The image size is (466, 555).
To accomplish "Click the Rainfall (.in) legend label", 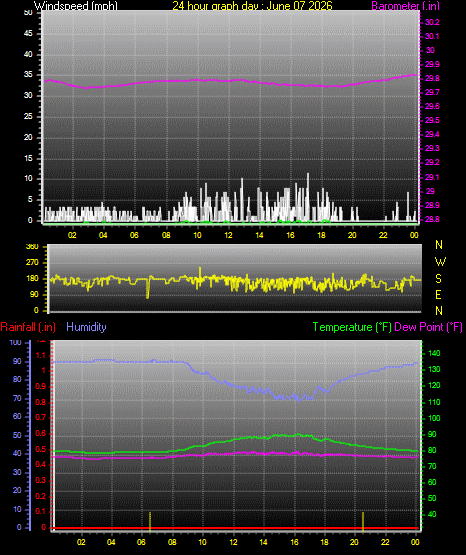I will point(28,327).
